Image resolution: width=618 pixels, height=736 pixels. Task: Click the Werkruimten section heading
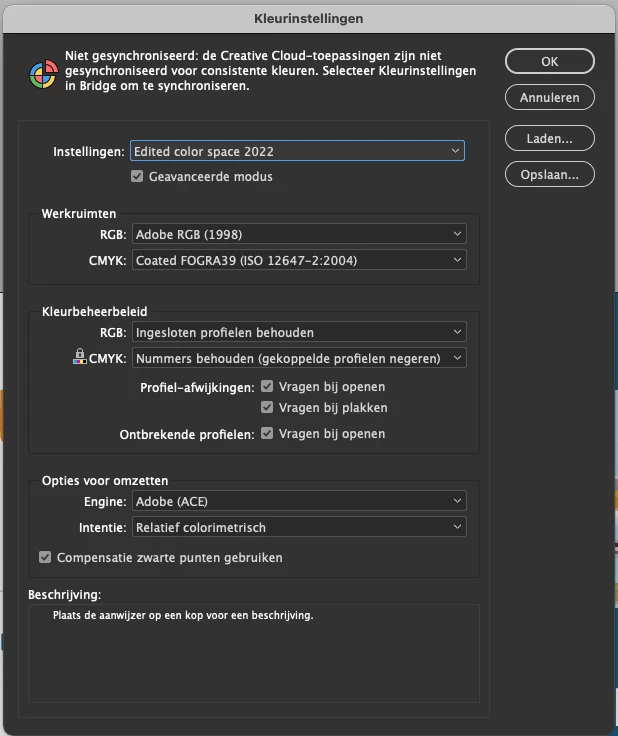point(79,214)
